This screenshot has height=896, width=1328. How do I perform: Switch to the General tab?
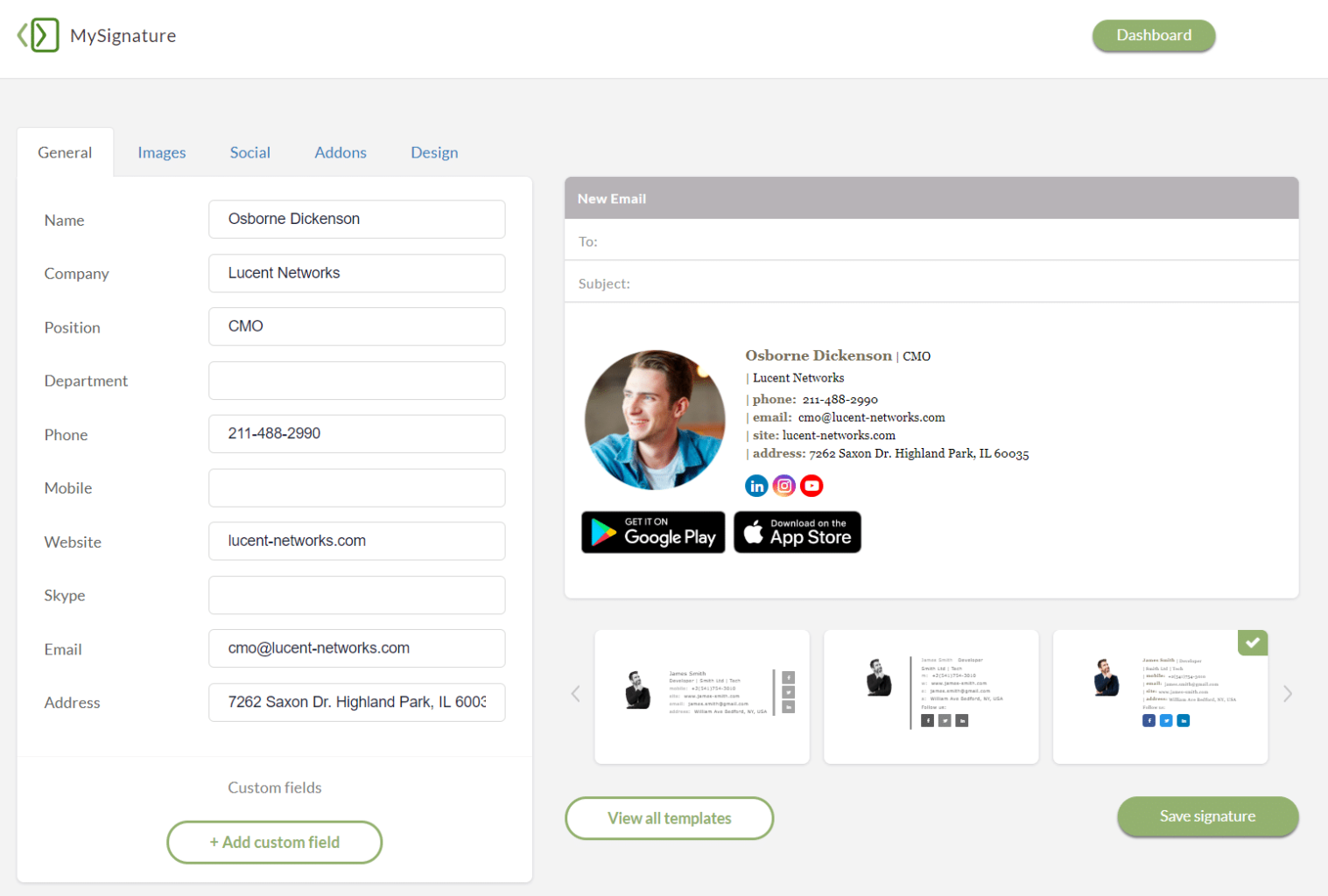65,152
